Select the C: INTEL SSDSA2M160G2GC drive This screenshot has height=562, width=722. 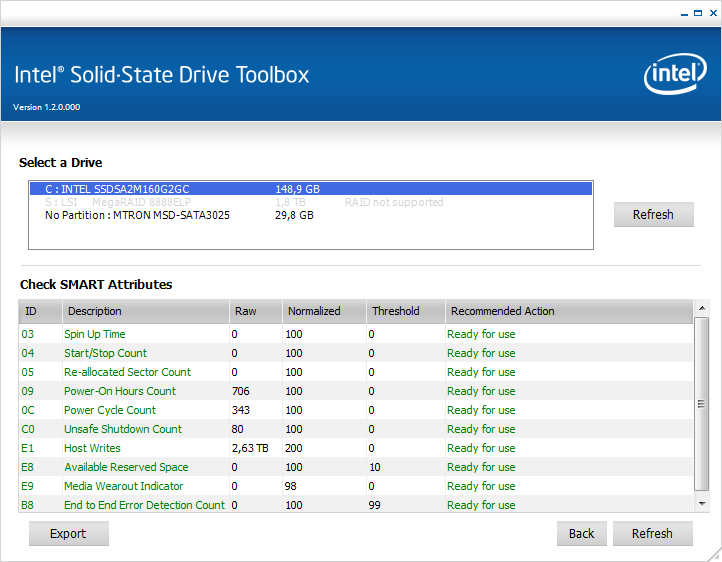pyautogui.click(x=311, y=189)
